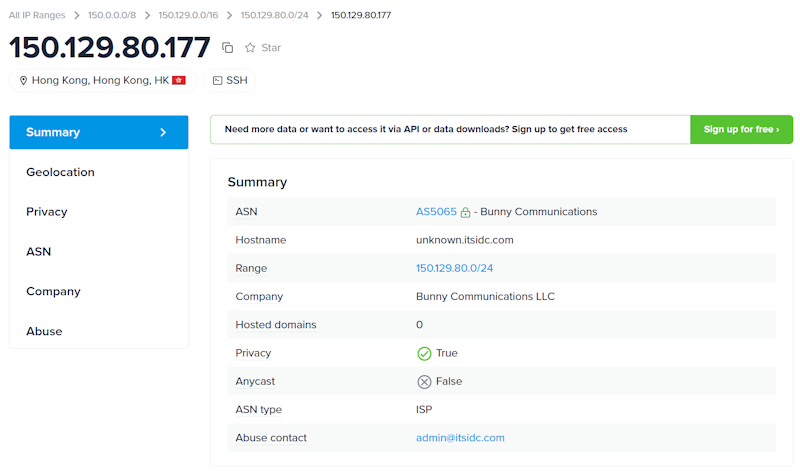Follow the 150.129.80.0/24 range link in Summary

point(454,268)
